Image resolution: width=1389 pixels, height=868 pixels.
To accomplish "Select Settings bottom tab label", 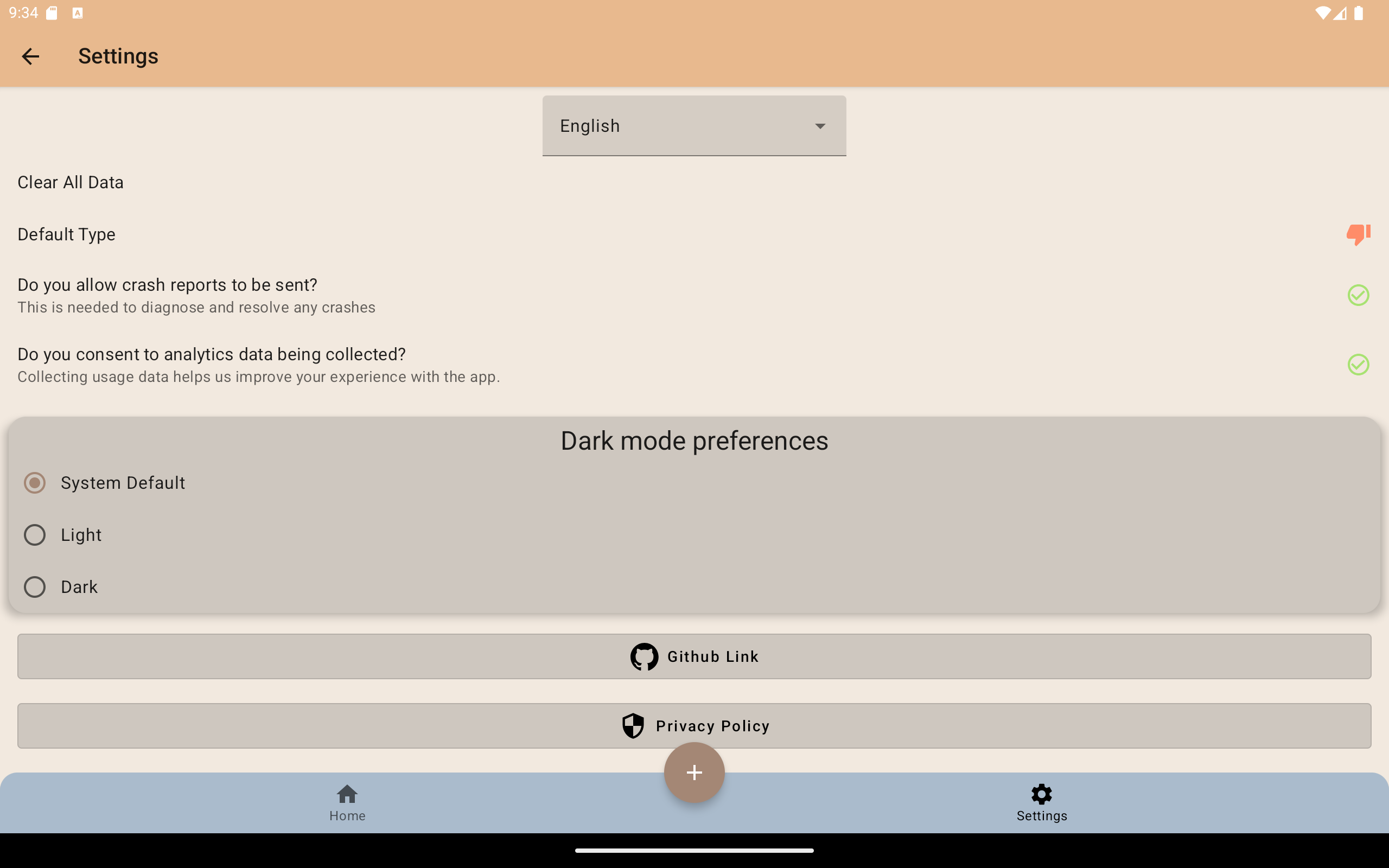I will pyautogui.click(x=1041, y=816).
